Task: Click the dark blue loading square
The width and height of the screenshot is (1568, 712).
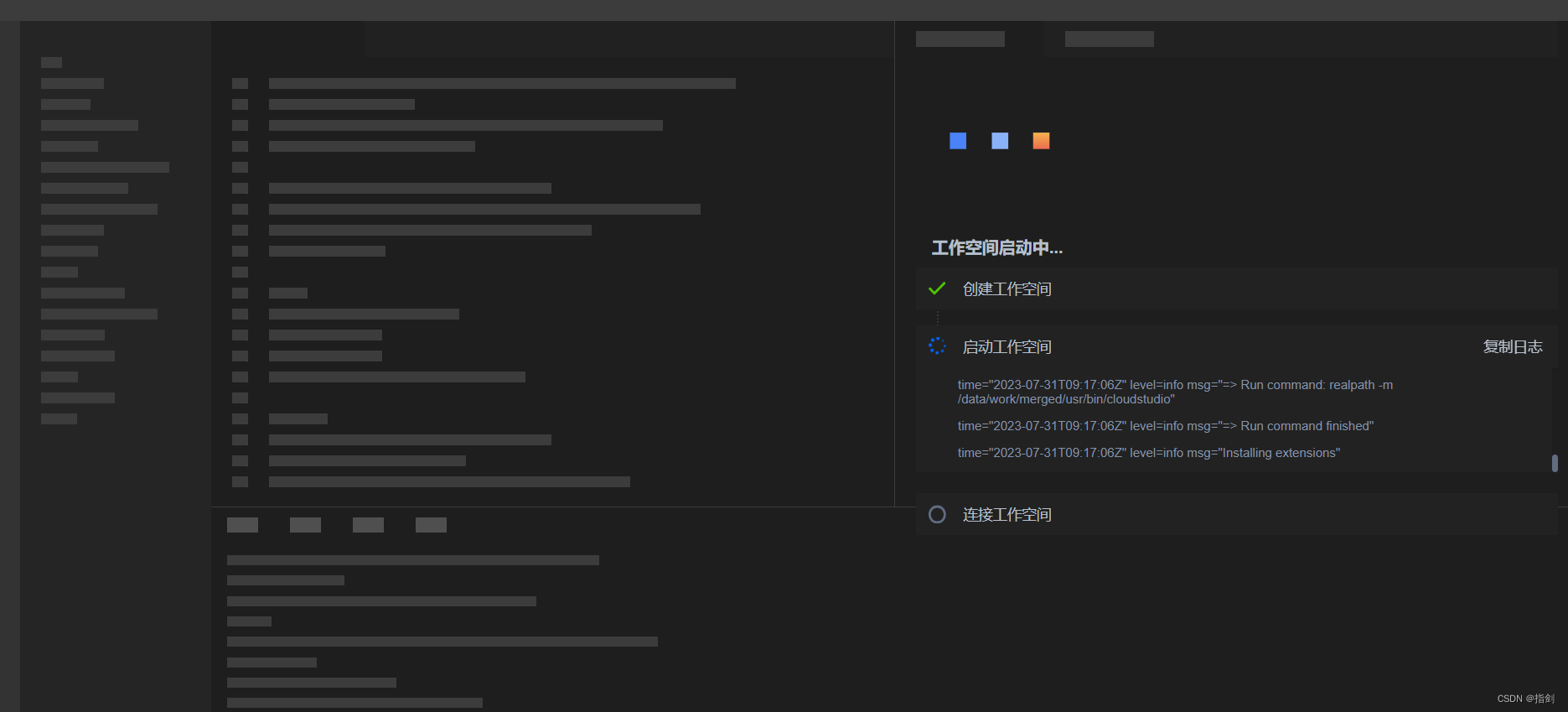Action: (x=958, y=141)
